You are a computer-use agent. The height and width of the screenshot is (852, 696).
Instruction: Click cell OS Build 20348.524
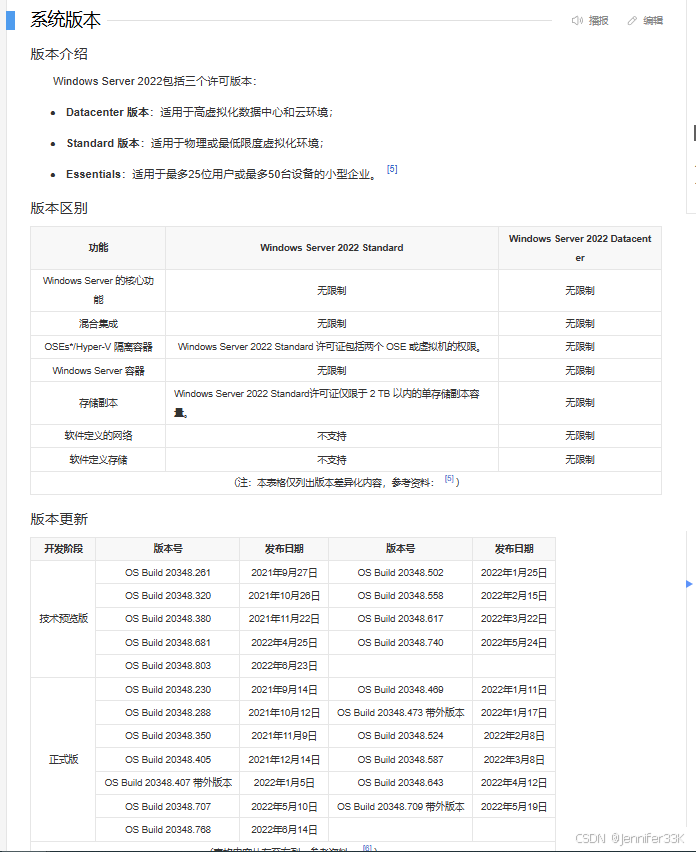400,736
